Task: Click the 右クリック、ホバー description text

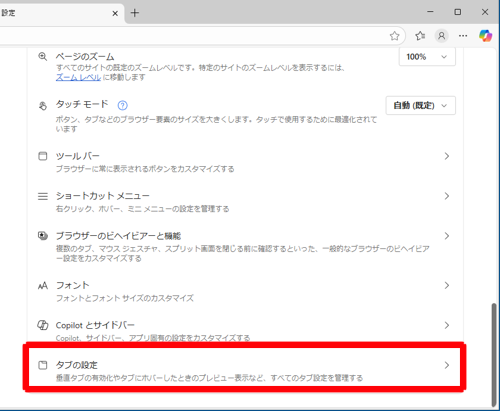Action: (x=142, y=209)
